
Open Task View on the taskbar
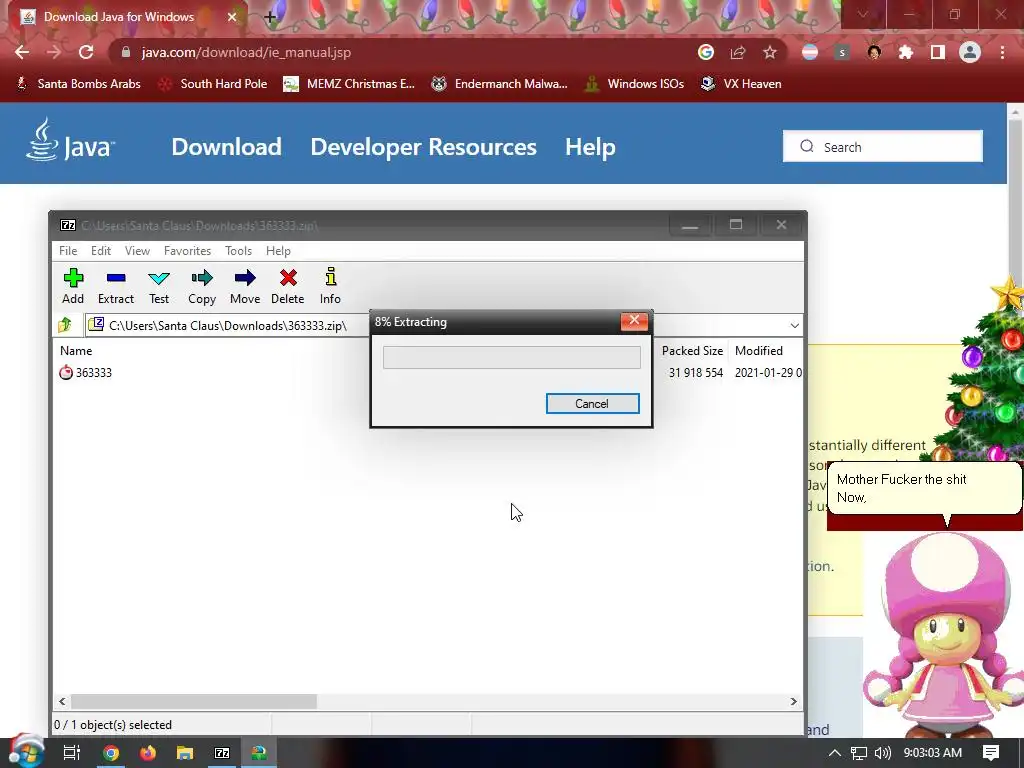(x=72, y=753)
